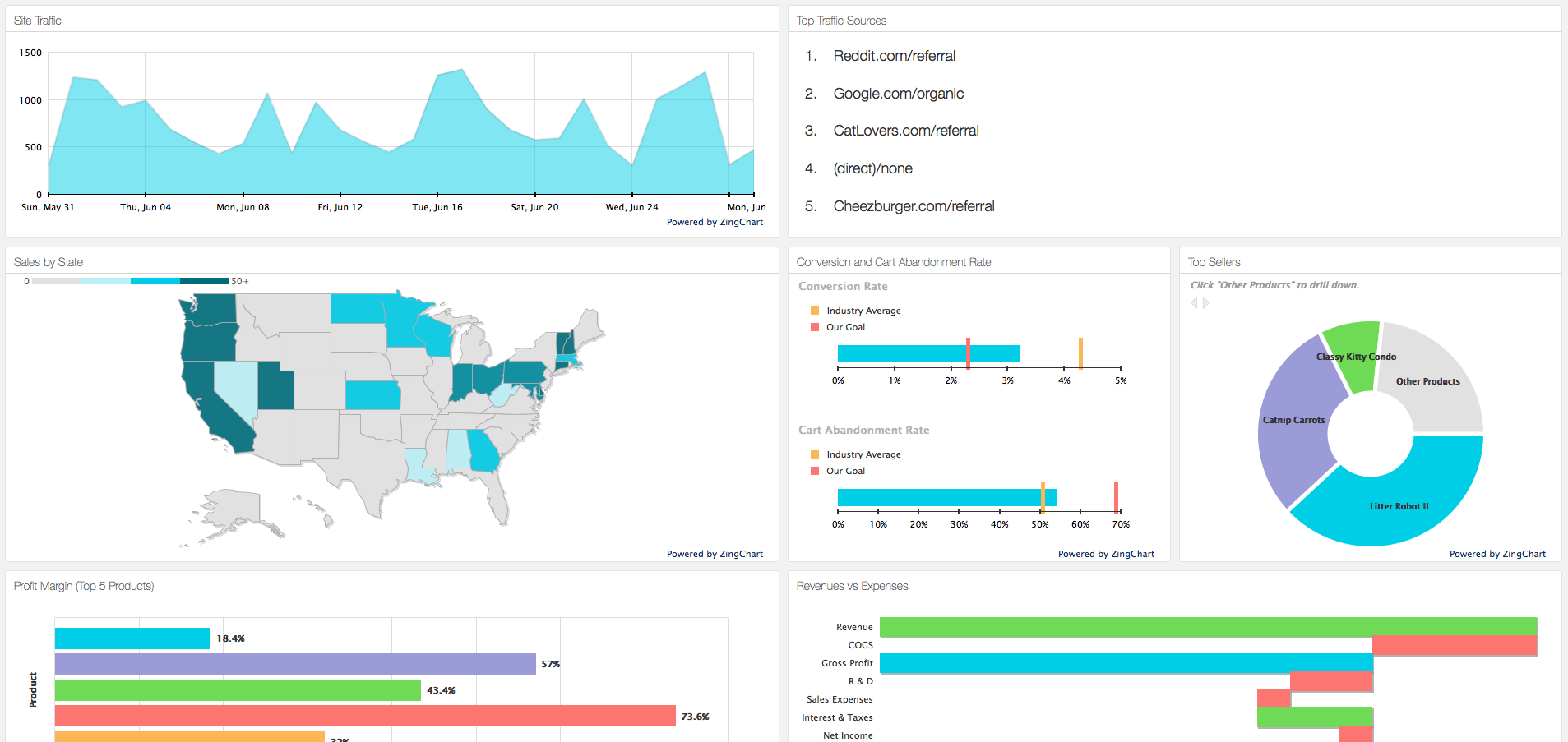Click the blue Cart Abandonment Rate bar

pos(947,497)
